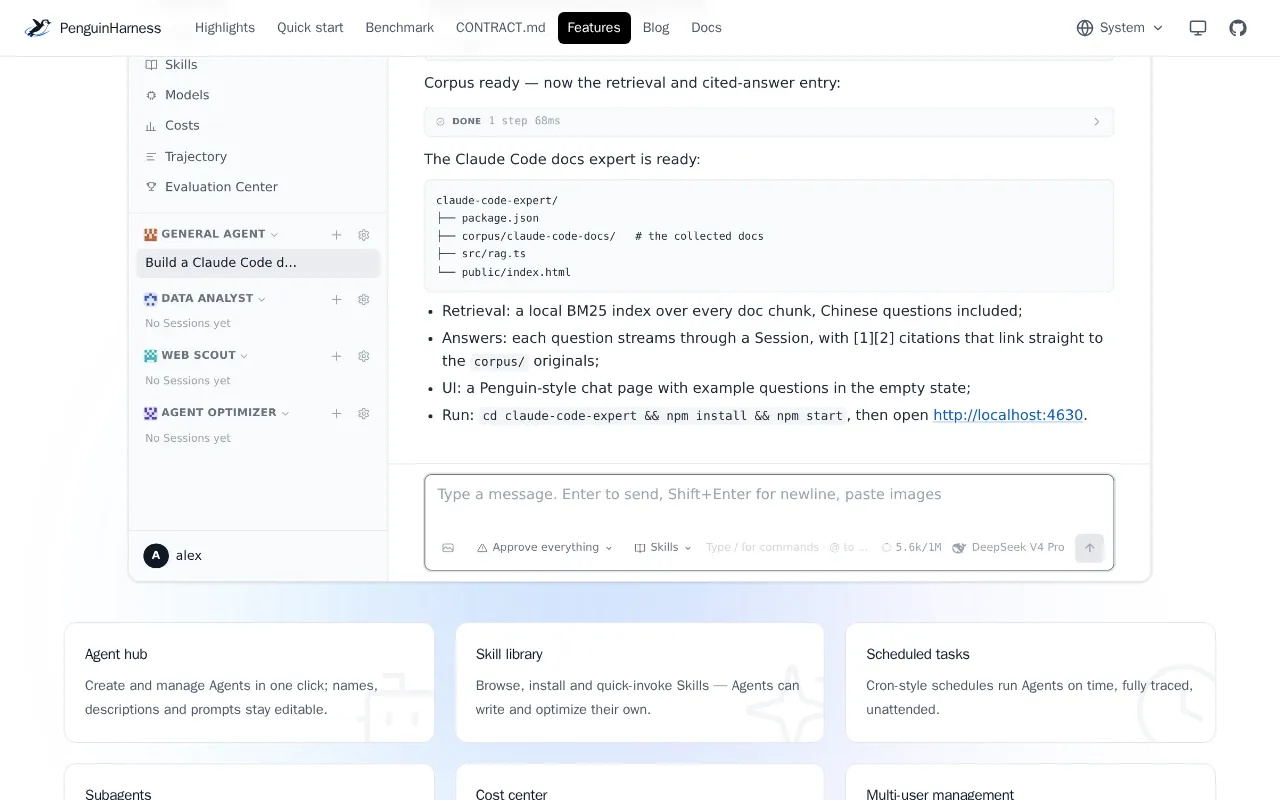Image resolution: width=1280 pixels, height=800 pixels.
Task: Open the Cost center feature card
Action: coord(640,783)
